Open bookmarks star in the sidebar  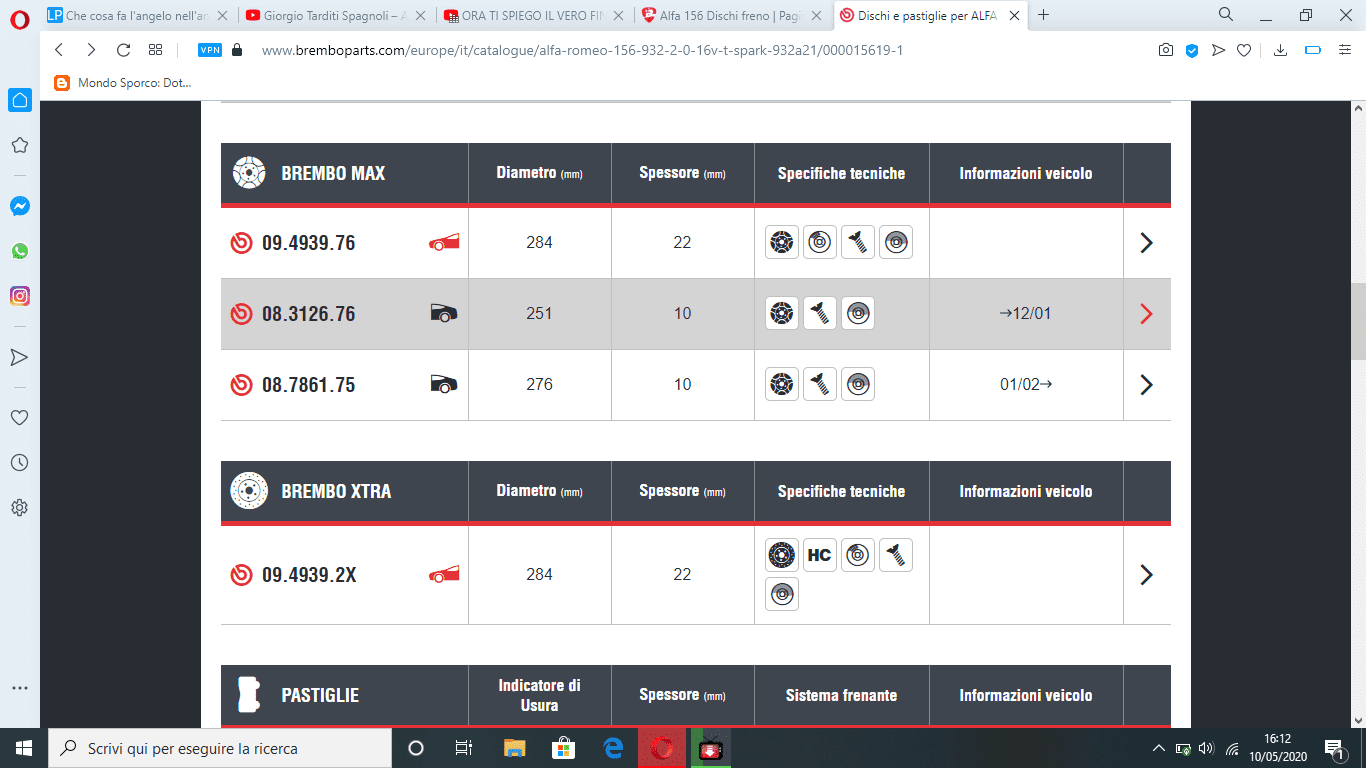pyautogui.click(x=19, y=146)
